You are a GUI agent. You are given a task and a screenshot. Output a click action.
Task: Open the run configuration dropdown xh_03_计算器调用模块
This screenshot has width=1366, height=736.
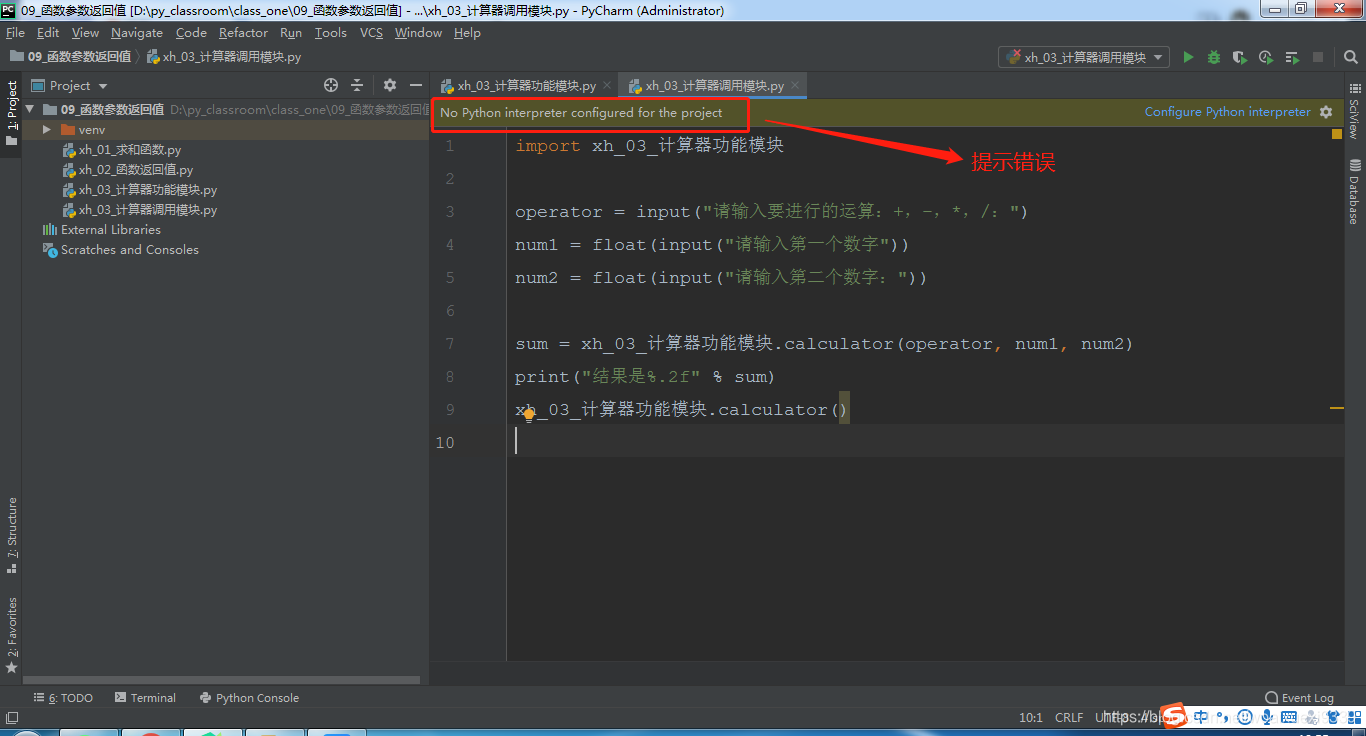1083,57
